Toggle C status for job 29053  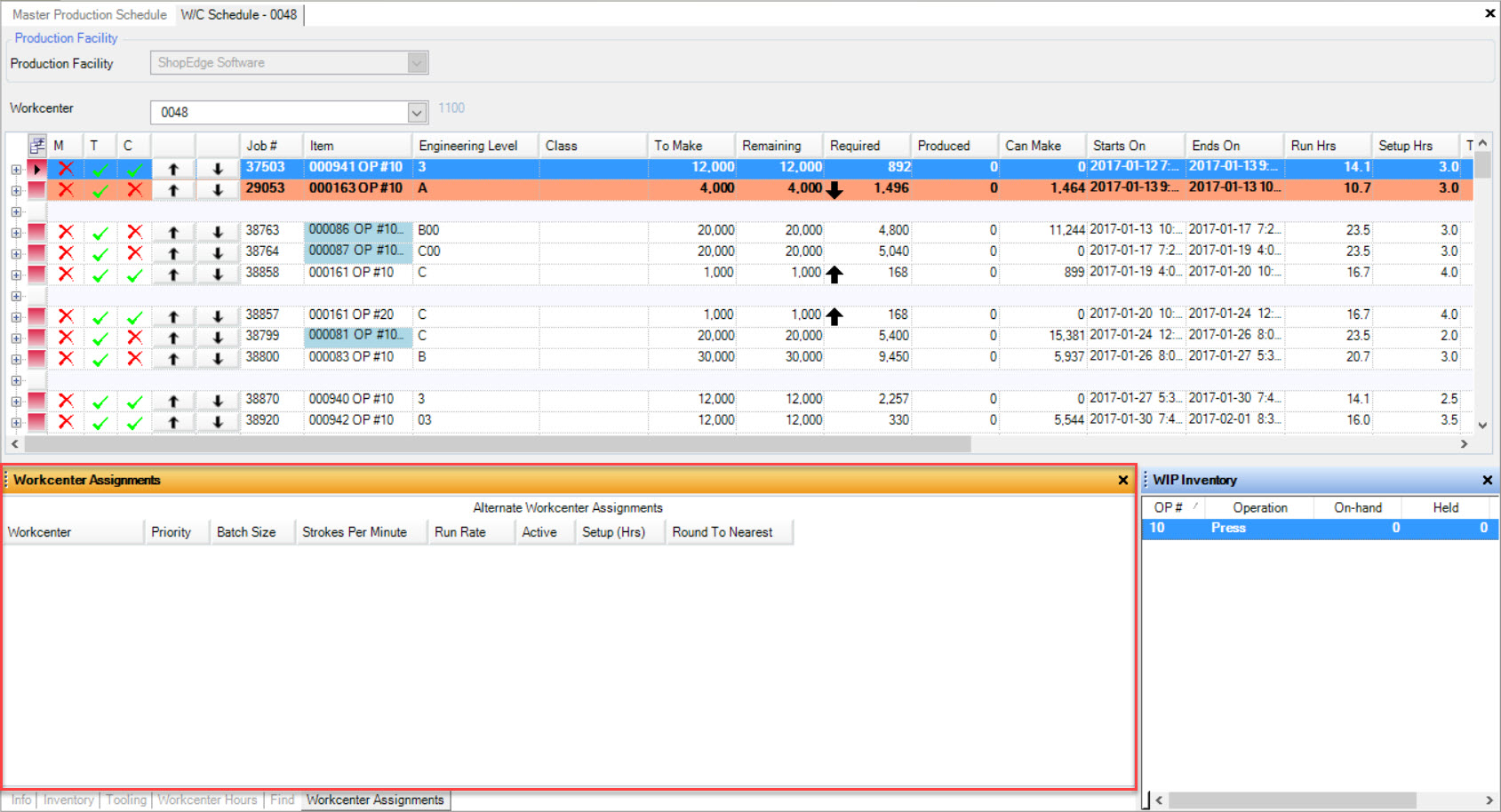(x=134, y=189)
